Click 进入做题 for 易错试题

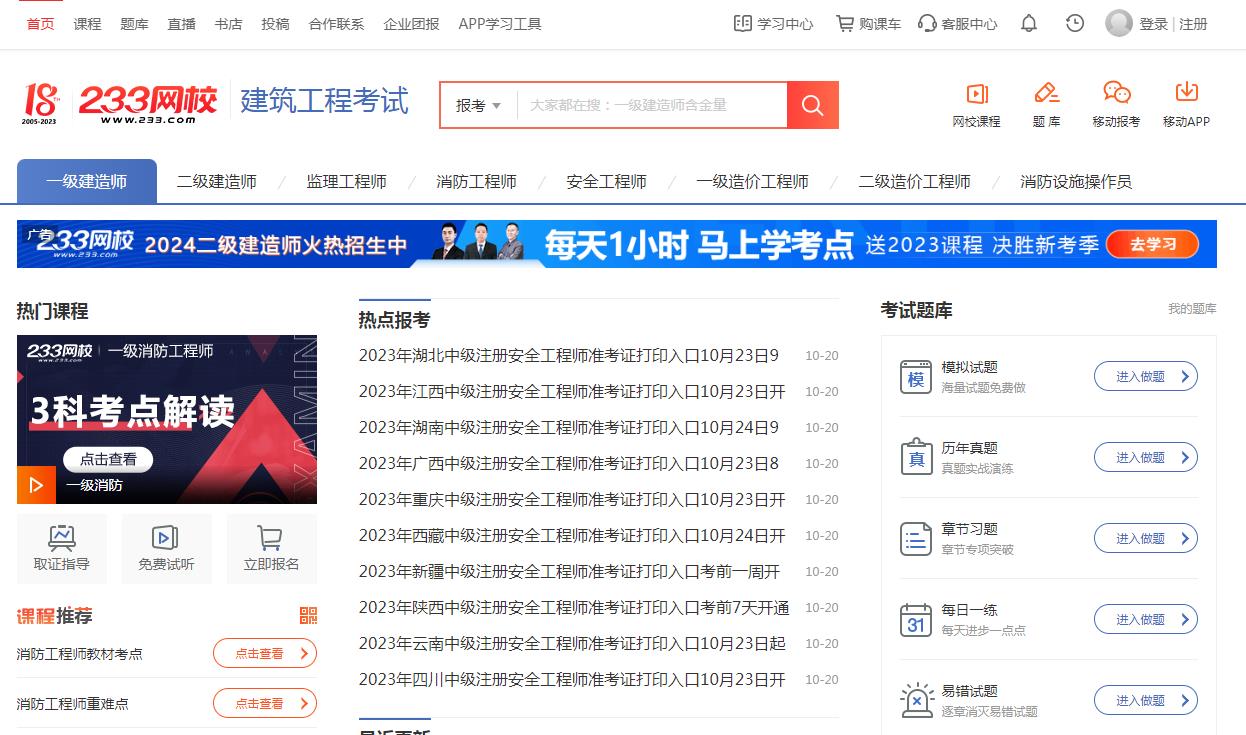click(x=1146, y=700)
